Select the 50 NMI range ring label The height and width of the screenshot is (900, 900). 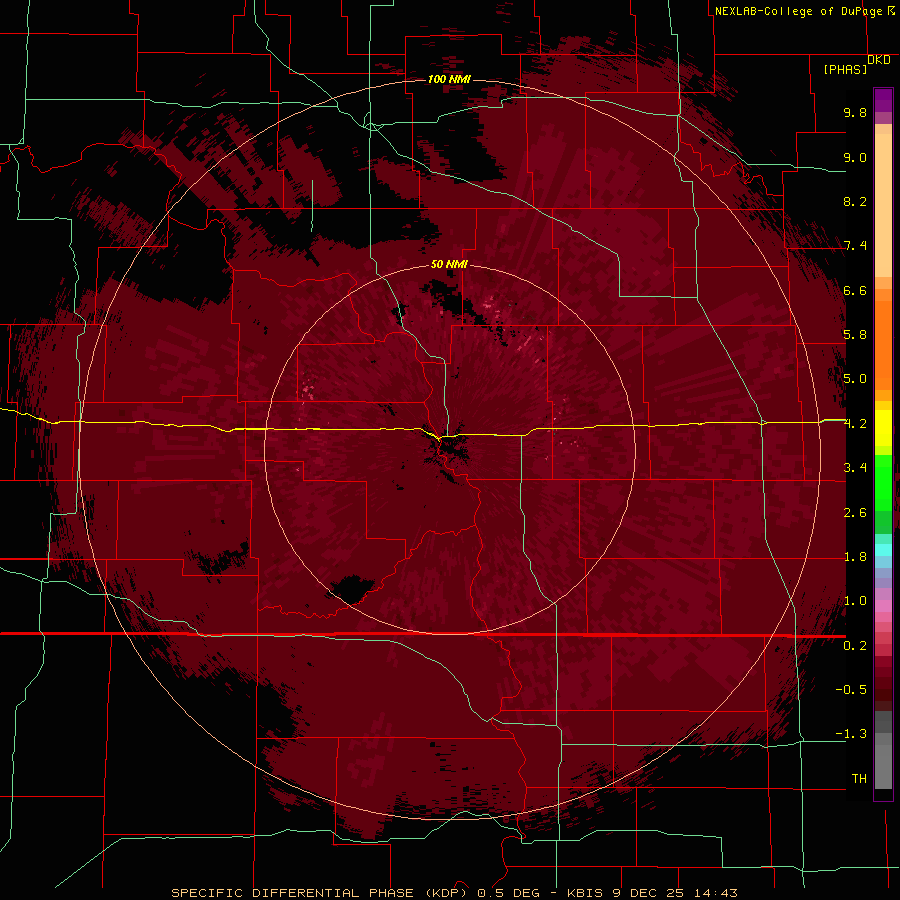click(x=449, y=264)
